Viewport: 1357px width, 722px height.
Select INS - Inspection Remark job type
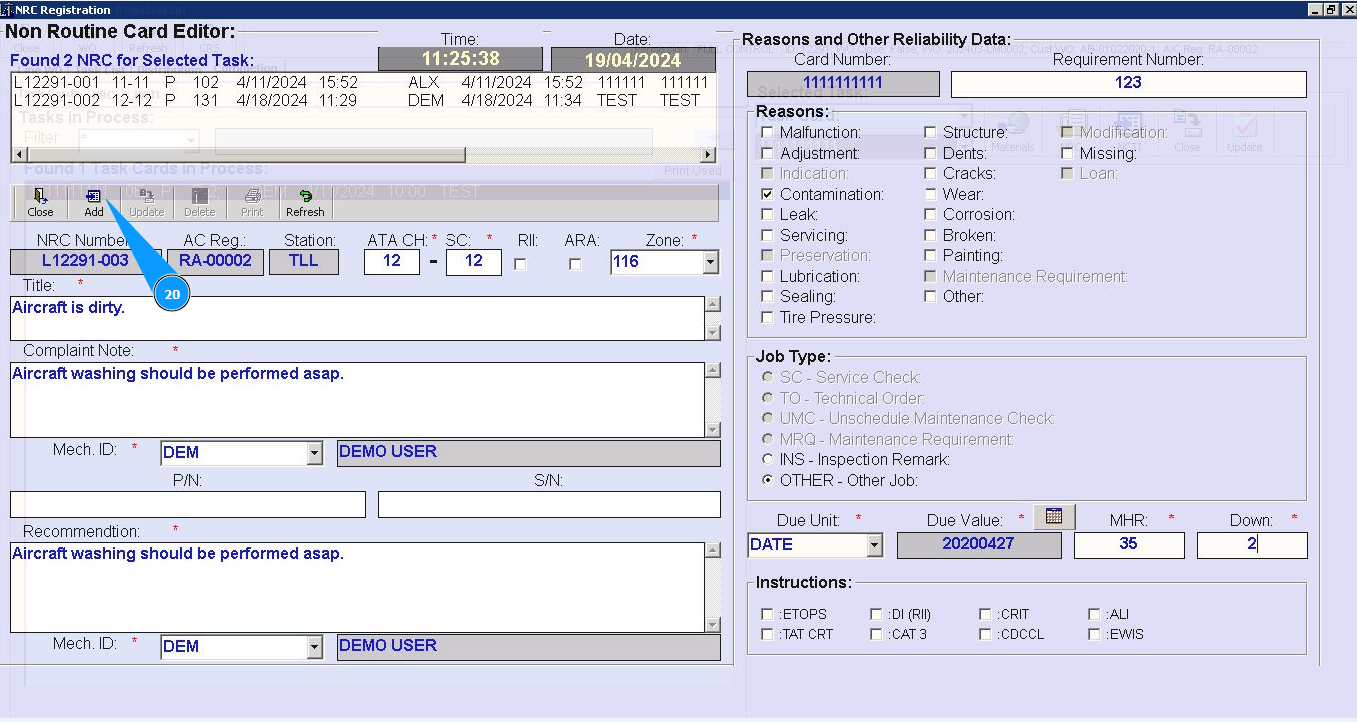(x=767, y=459)
